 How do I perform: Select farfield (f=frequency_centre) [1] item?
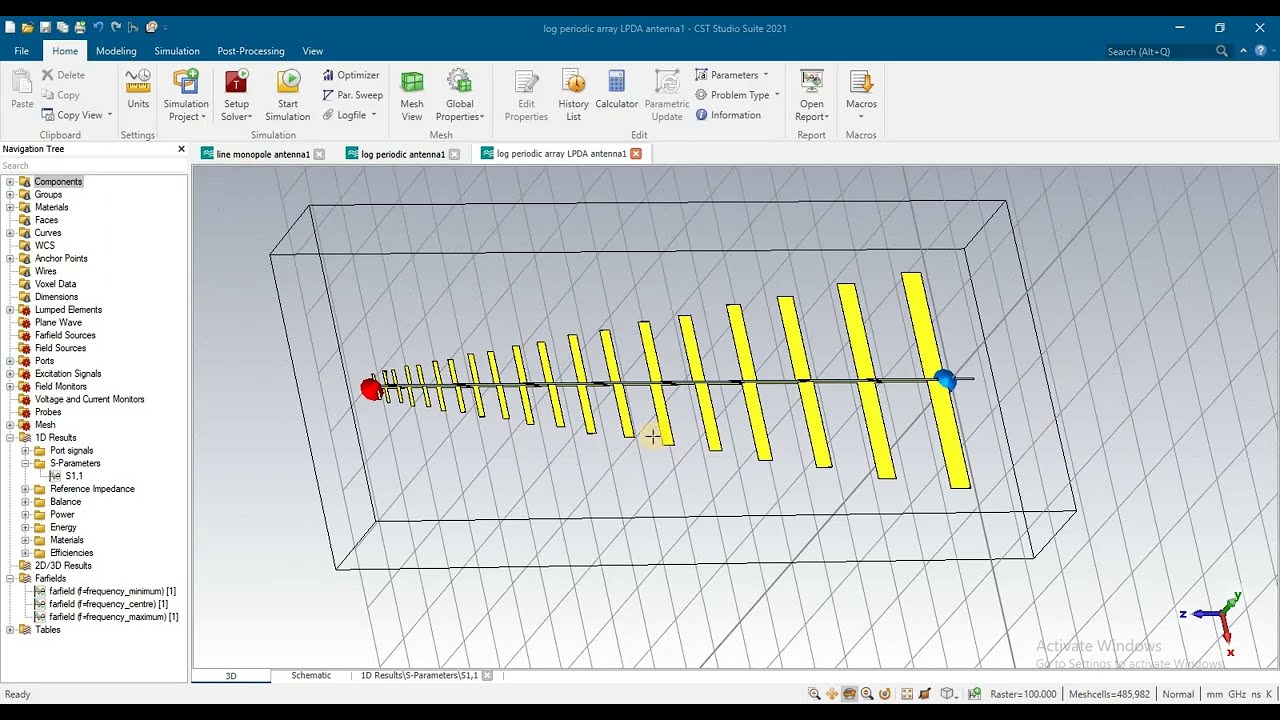click(108, 604)
